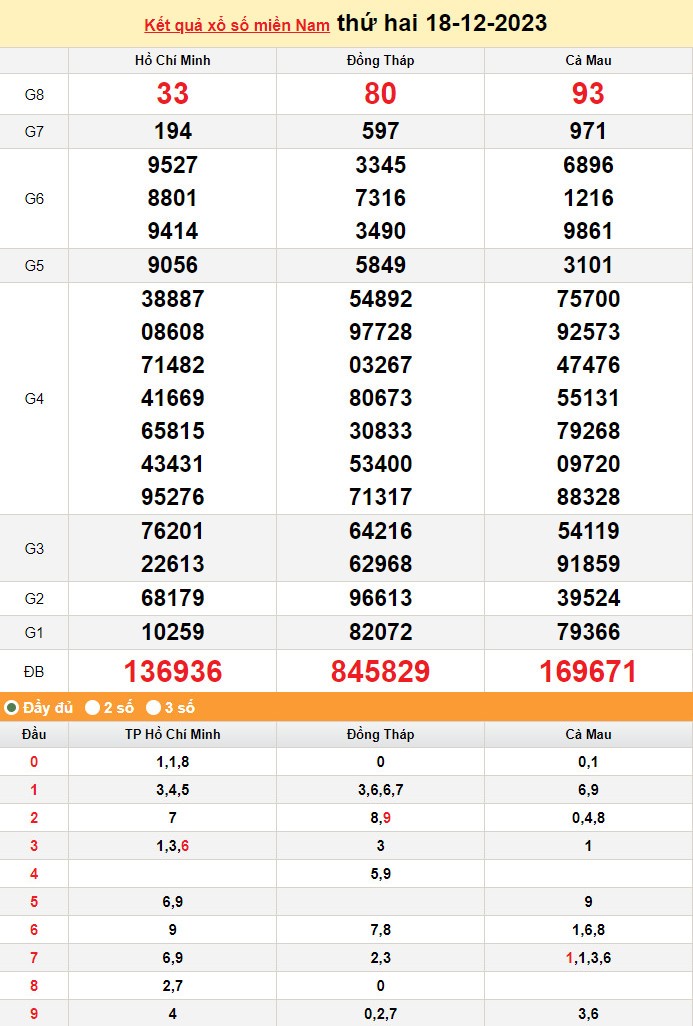Click the G8 result 93 for Cà Mau
The width and height of the screenshot is (693, 1026).
588,94
